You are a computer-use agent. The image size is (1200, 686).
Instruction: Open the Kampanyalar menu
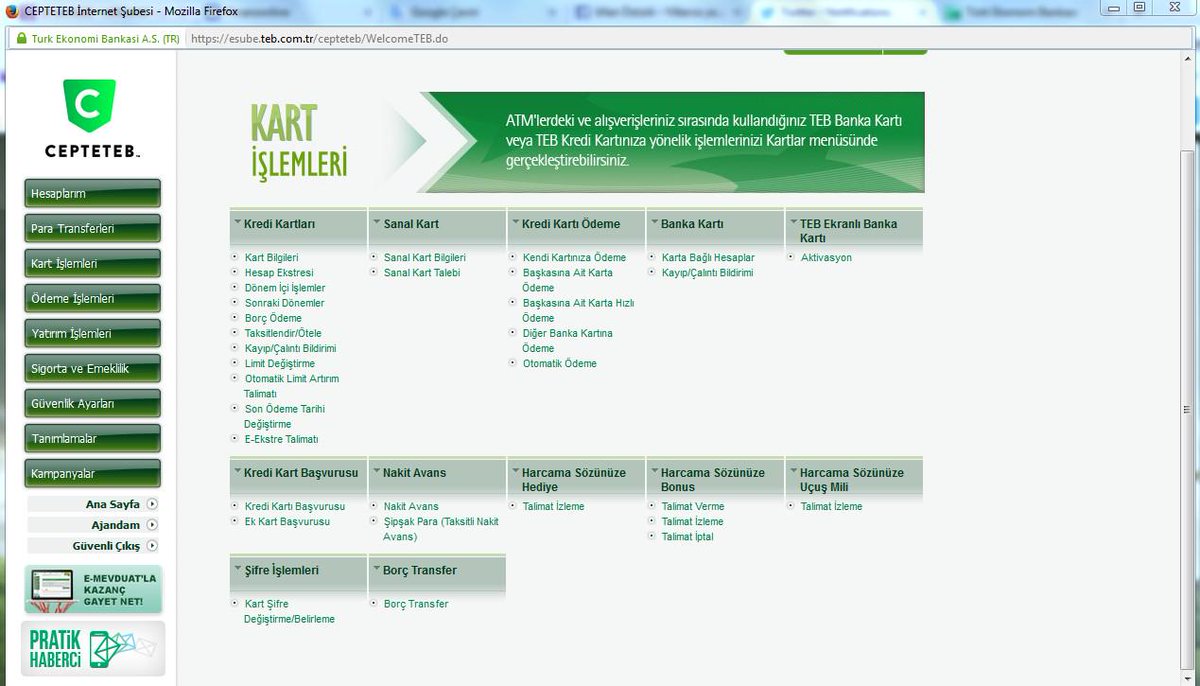[x=93, y=473]
